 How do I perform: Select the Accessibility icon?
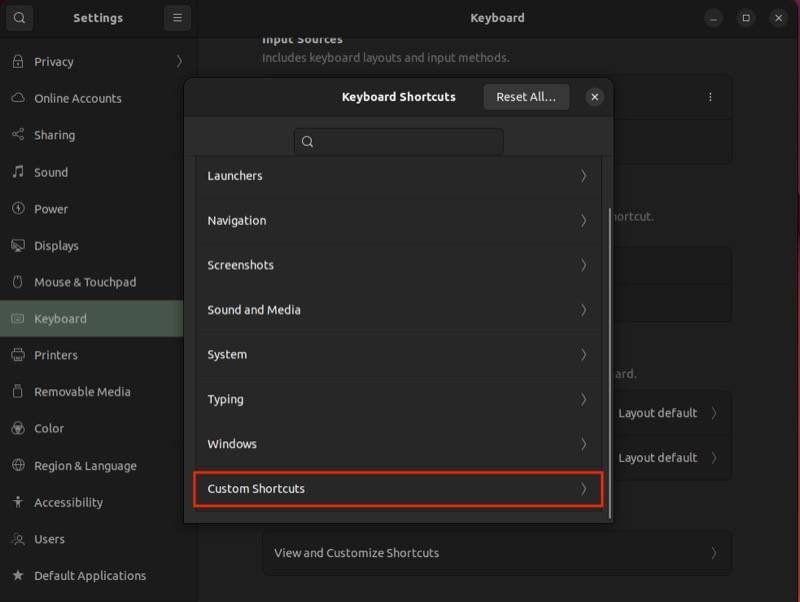click(17, 502)
